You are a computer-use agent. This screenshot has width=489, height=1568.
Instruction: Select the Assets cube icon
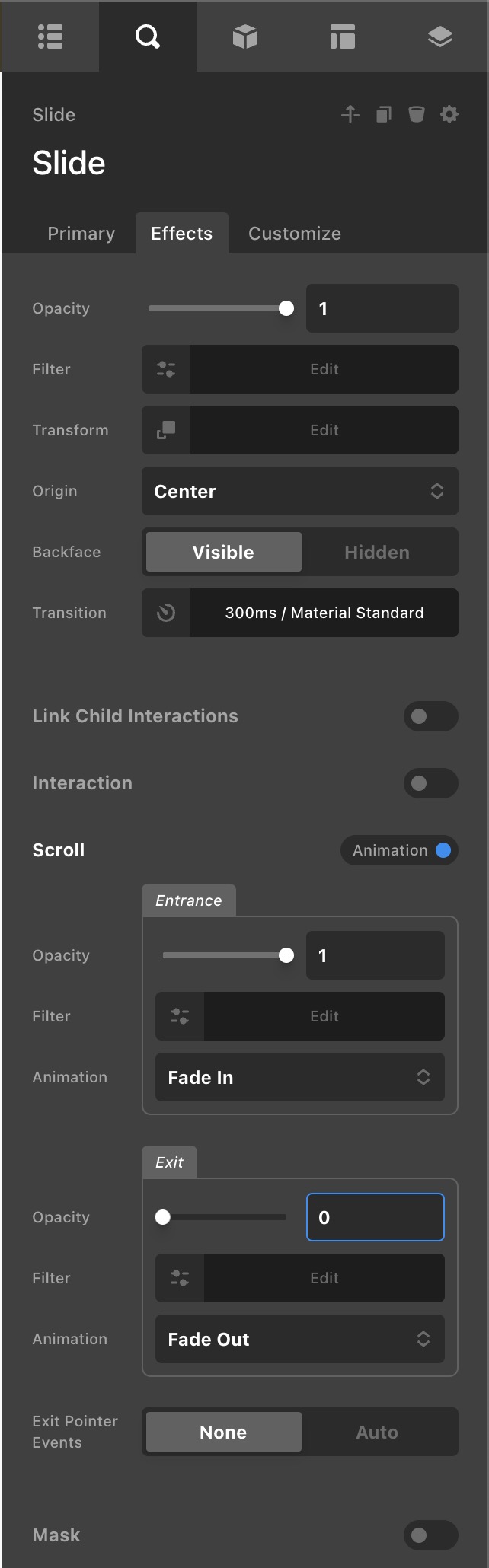coord(244,36)
